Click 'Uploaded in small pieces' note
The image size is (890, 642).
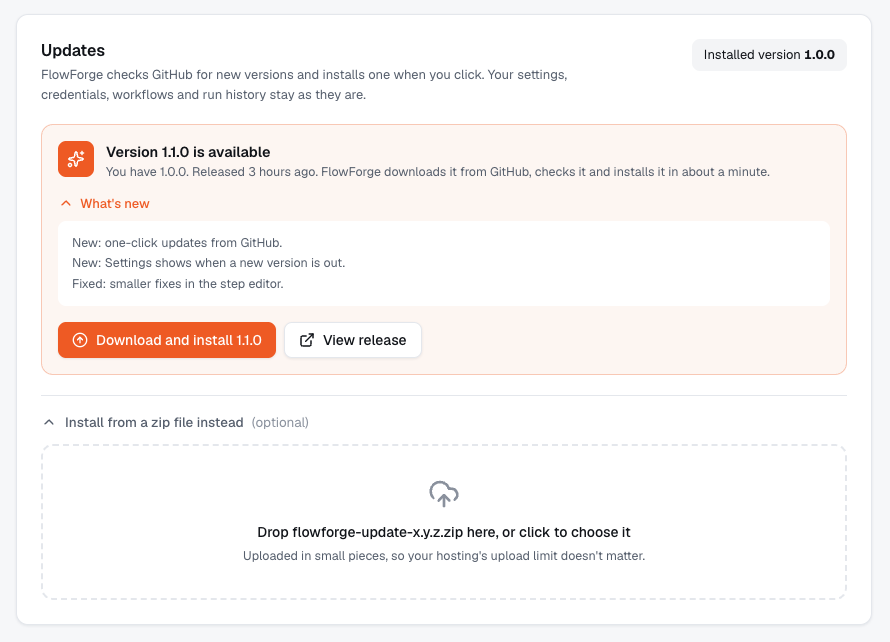(444, 556)
